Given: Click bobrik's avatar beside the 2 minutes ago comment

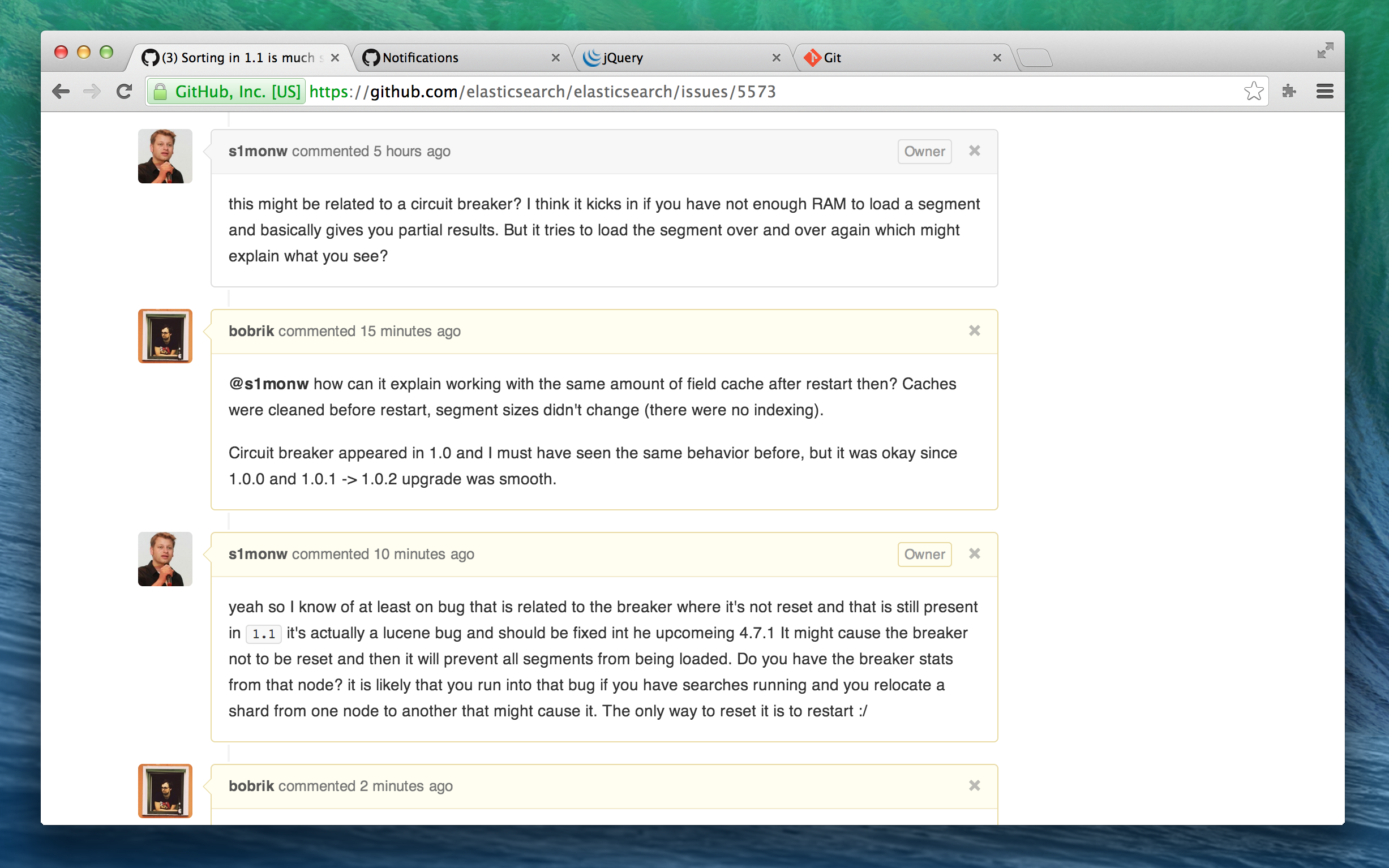Looking at the screenshot, I should click(x=165, y=791).
